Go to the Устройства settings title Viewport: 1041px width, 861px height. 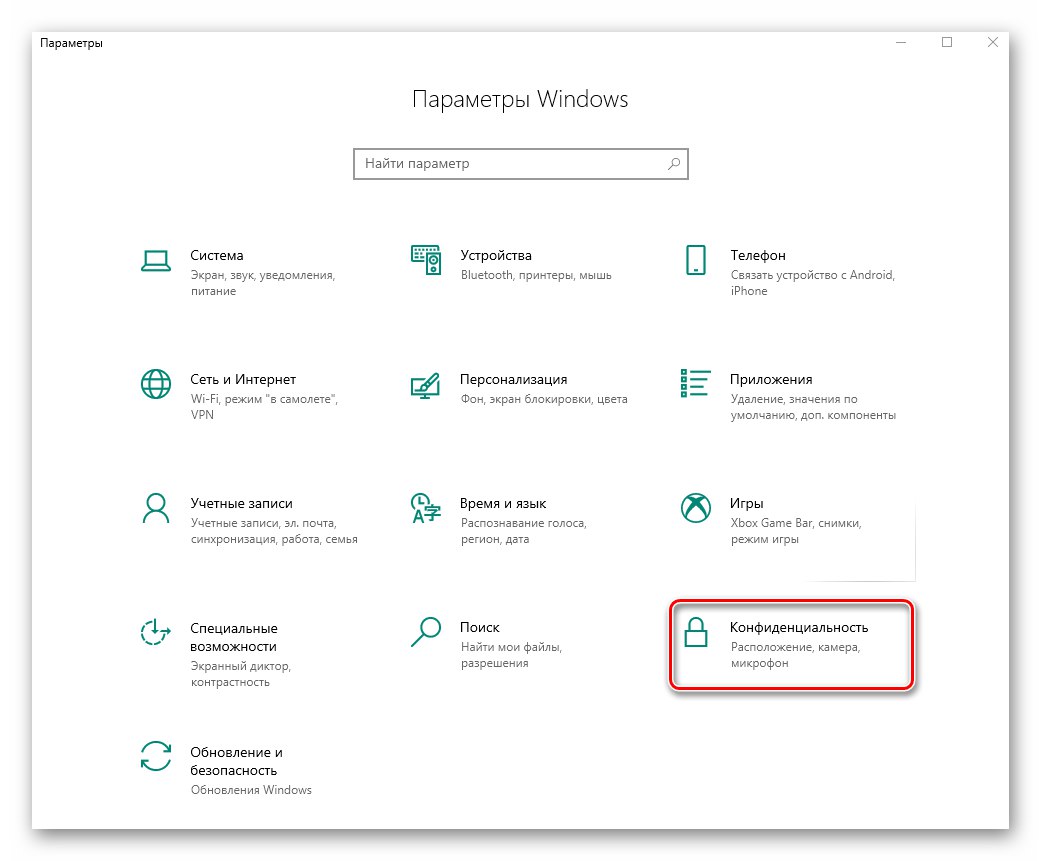[495, 255]
